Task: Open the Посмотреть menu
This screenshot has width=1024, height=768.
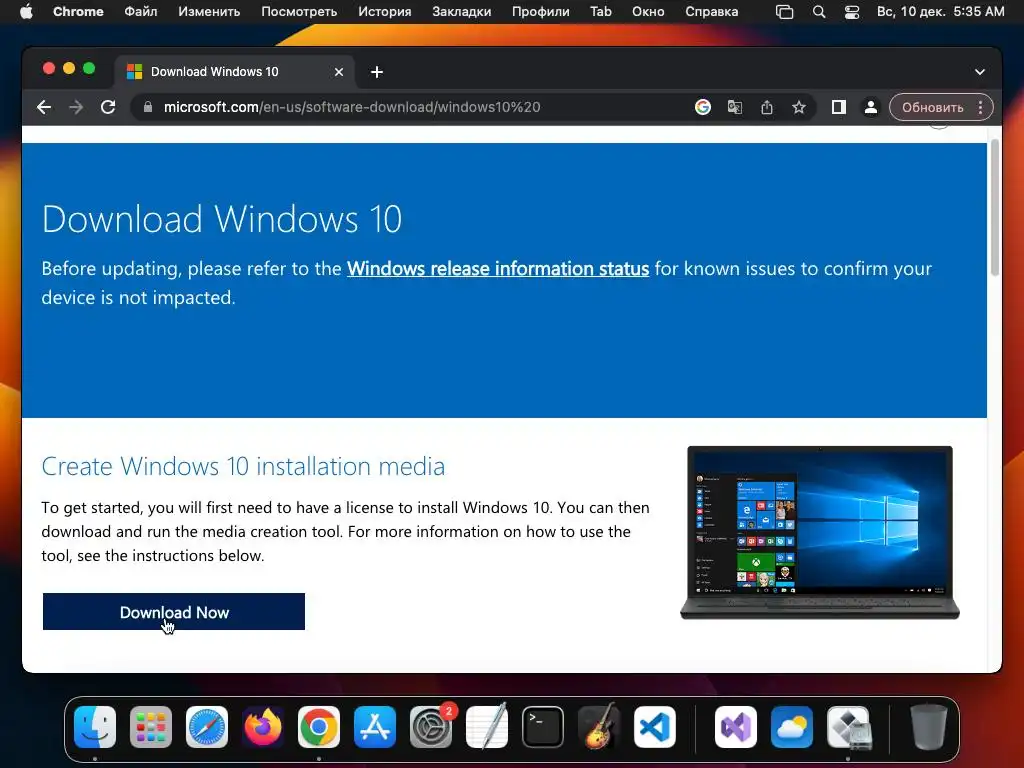Action: click(299, 12)
